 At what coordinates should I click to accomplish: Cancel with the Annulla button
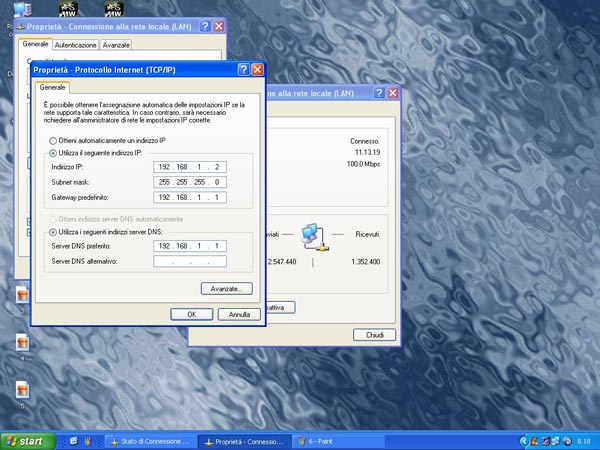point(239,315)
